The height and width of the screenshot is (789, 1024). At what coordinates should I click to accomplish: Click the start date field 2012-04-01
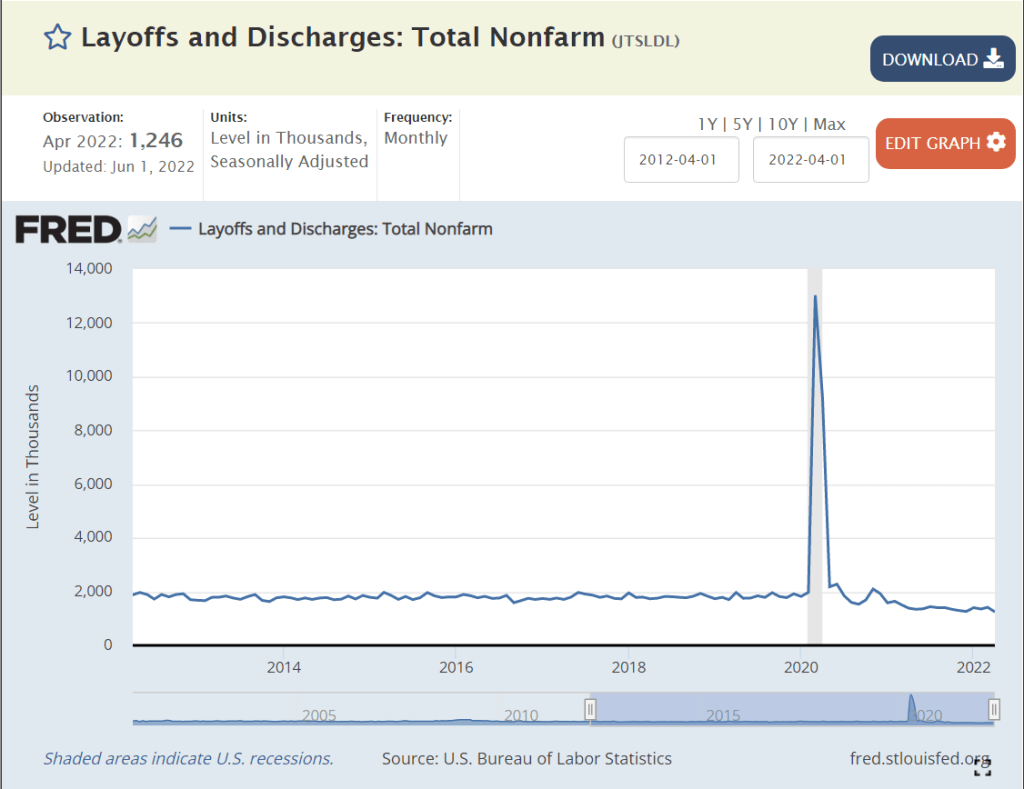click(x=681, y=160)
